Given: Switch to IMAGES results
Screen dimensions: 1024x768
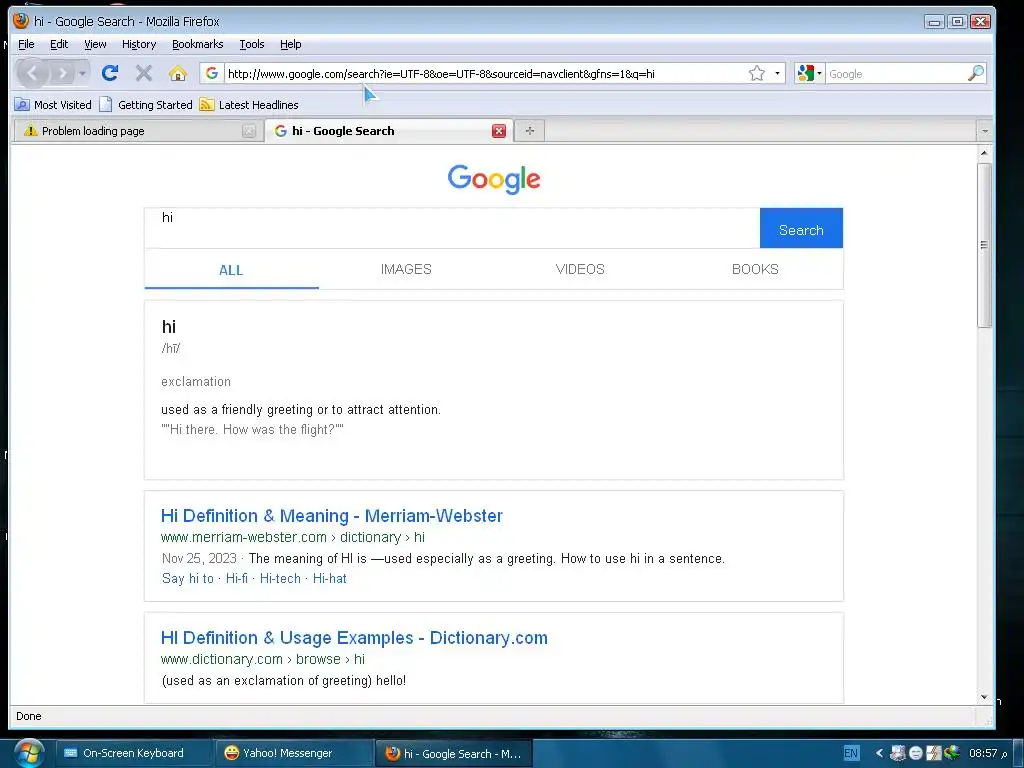Looking at the screenshot, I should click(x=406, y=269).
